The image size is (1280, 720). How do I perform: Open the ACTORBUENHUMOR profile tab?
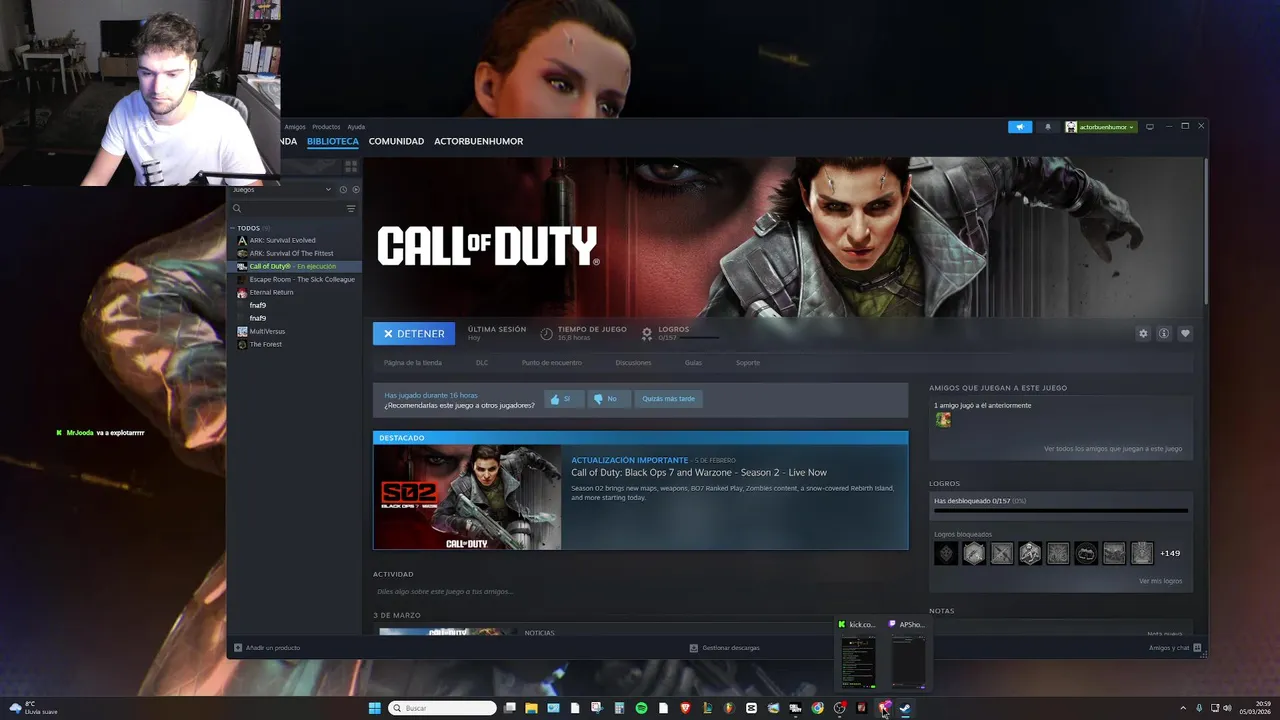click(x=478, y=141)
